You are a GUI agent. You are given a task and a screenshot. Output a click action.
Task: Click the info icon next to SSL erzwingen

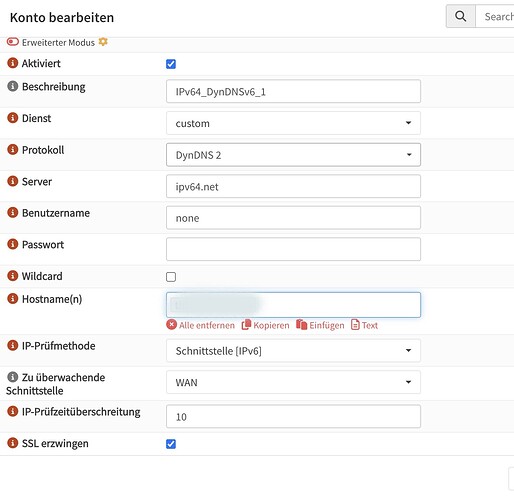tap(13, 443)
